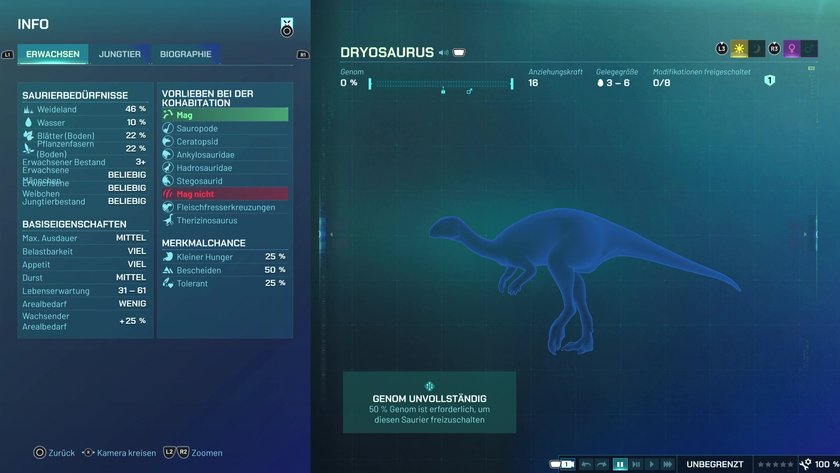Click the DRYOSAURUS title
Screen dimensions: 840x473
[387, 52]
